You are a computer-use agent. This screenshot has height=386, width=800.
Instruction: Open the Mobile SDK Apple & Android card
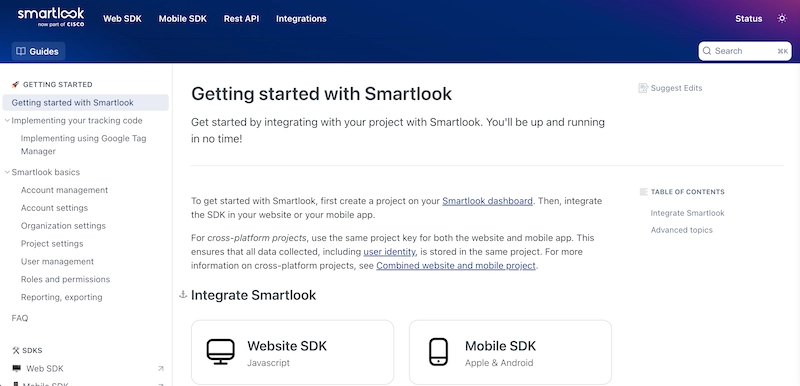(510, 352)
